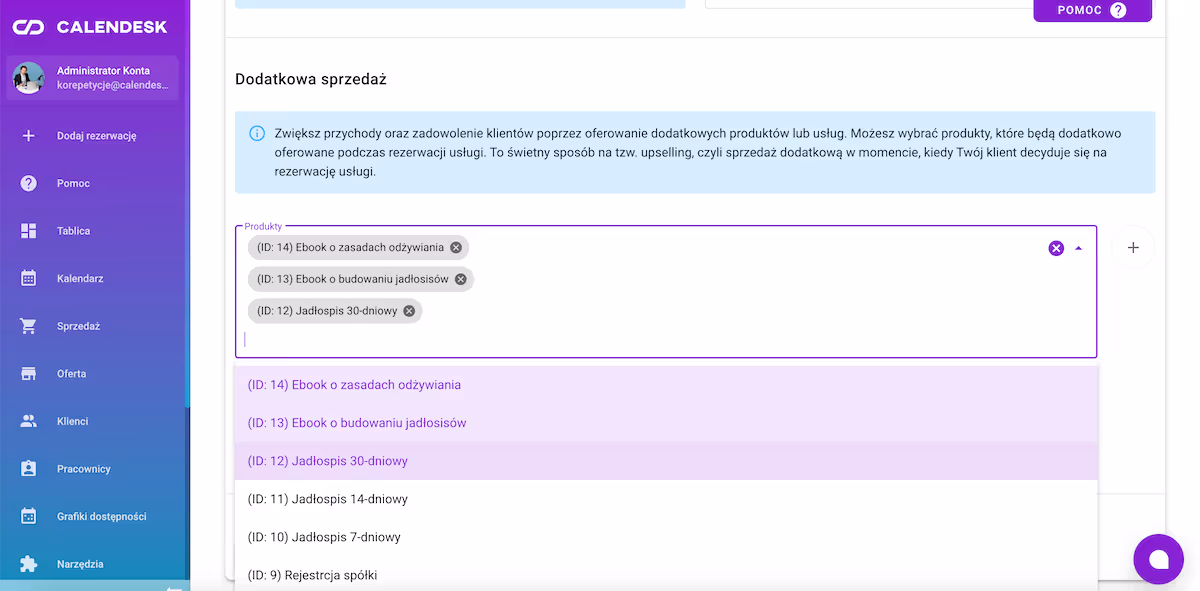The width and height of the screenshot is (1200, 591).
Task: Deselect Ebook o zasadach odżywiania in list
Action: (x=354, y=385)
